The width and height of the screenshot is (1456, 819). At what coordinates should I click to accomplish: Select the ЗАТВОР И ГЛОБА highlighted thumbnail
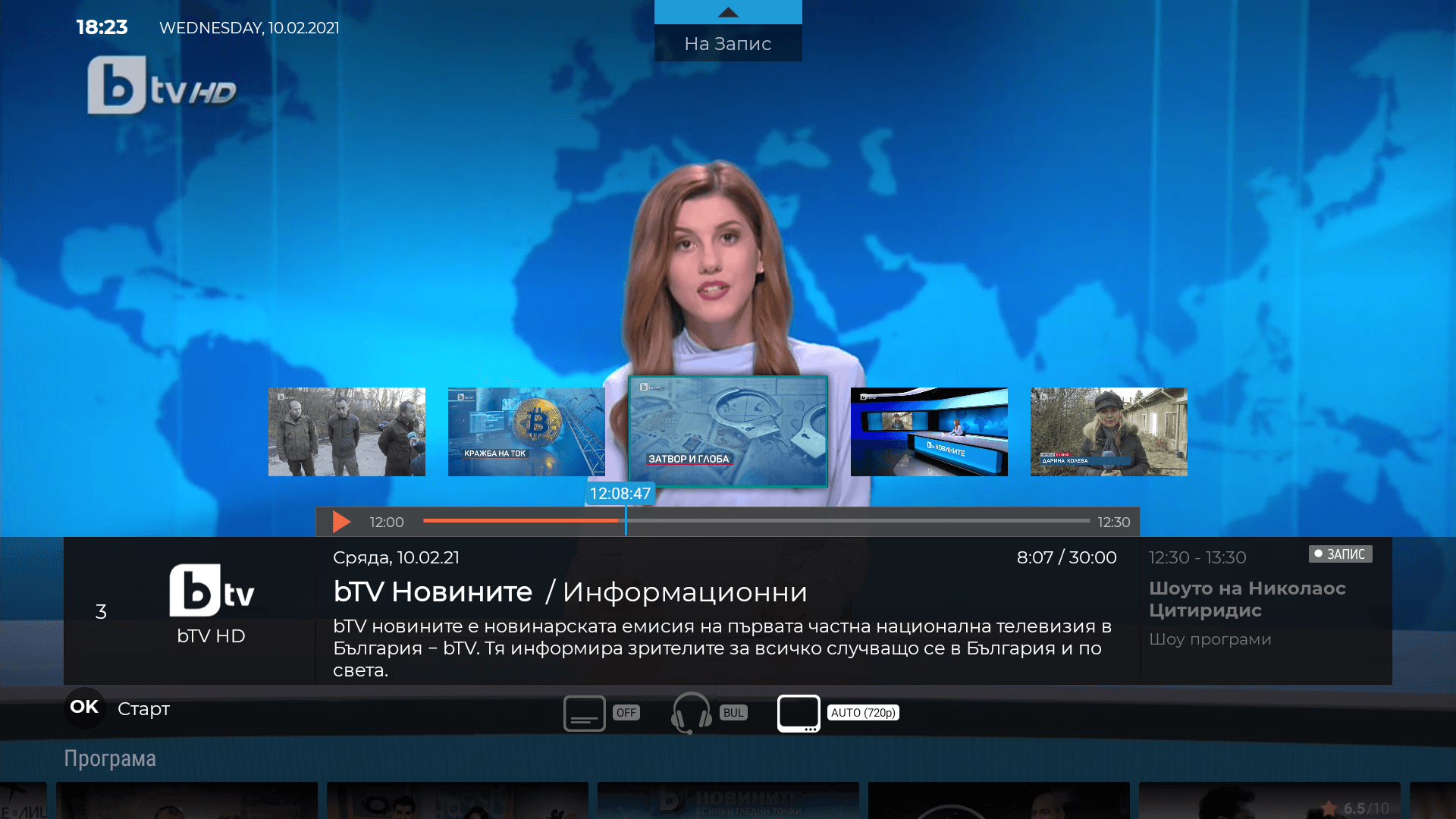(728, 431)
